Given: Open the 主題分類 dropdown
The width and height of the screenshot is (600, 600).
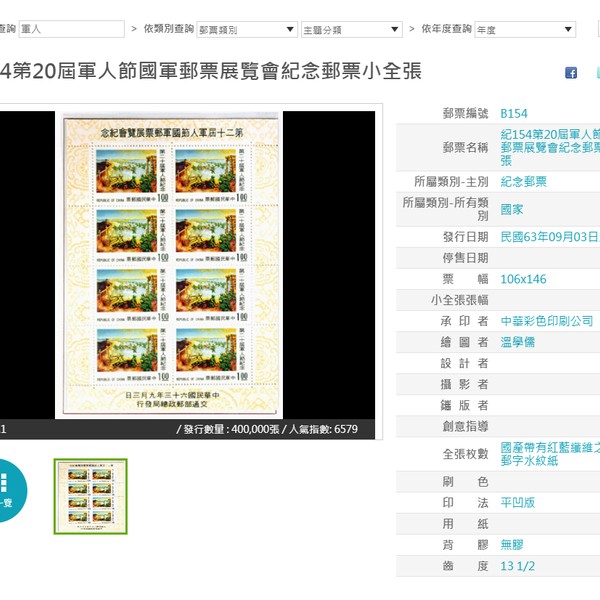Looking at the screenshot, I should coord(352,29).
